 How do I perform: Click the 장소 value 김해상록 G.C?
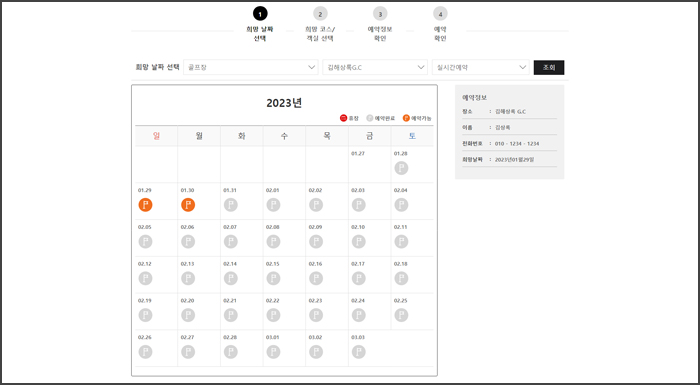coord(510,112)
